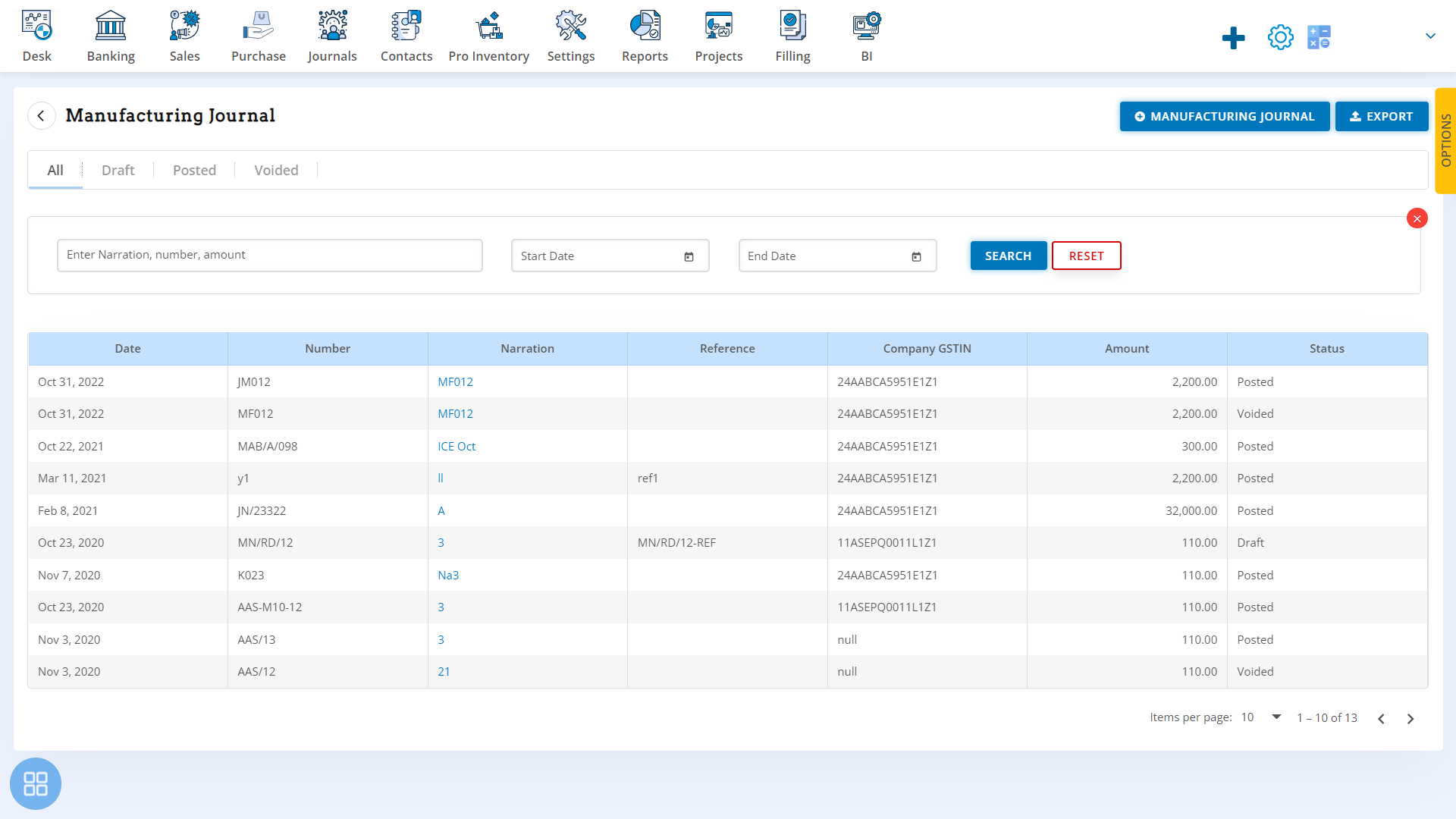Open the OPTIONS side panel

tap(1445, 140)
